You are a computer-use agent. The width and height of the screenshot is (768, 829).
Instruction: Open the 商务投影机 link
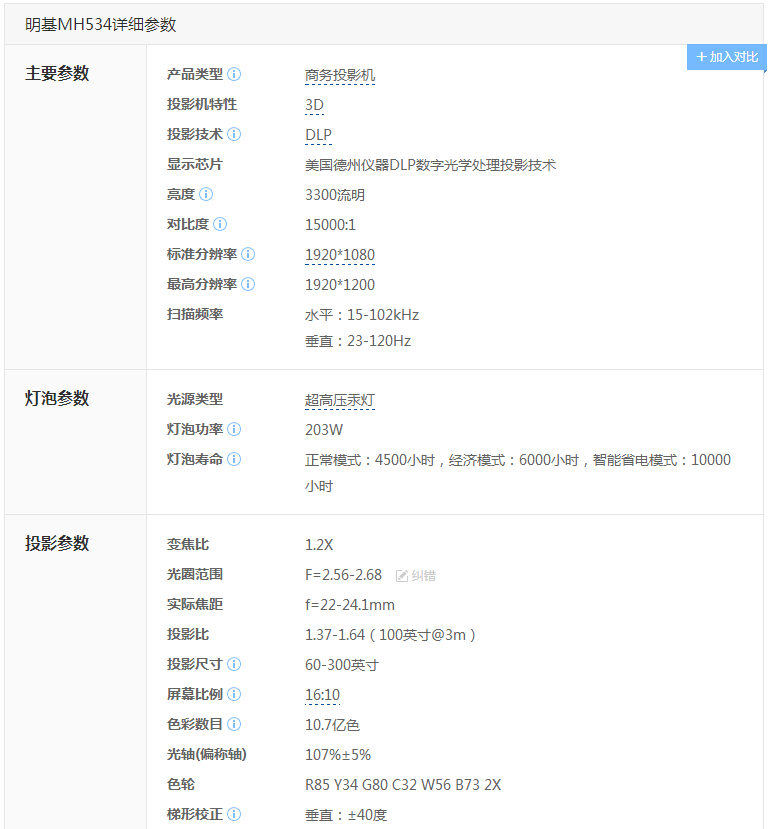(x=340, y=75)
